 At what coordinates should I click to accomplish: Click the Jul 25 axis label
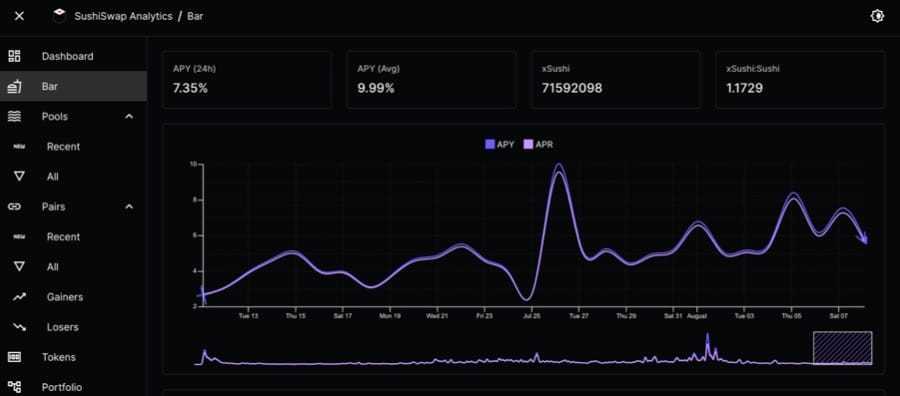(532, 316)
